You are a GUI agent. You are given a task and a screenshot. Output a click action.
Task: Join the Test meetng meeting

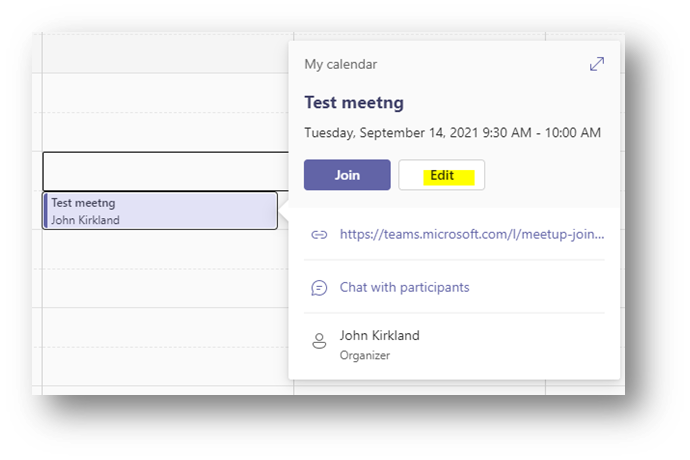347,175
